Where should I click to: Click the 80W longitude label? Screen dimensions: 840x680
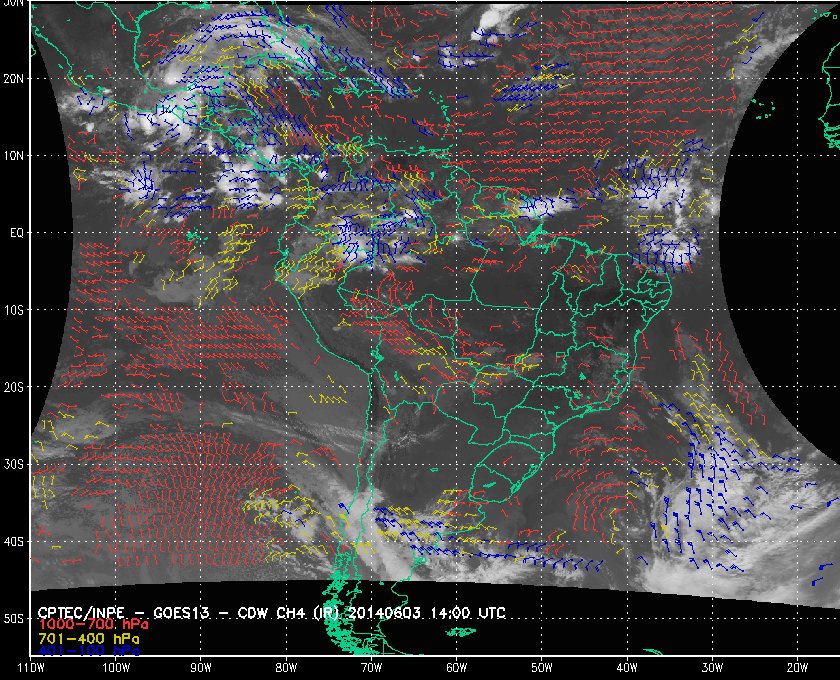(286, 667)
